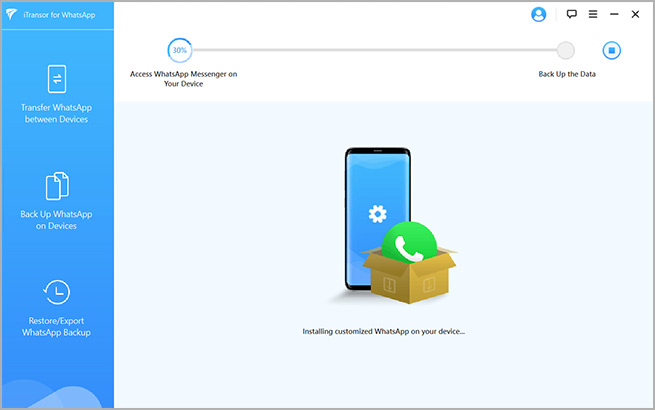The height and width of the screenshot is (410, 655).
Task: Switch to Back Up WhatsApp on Devices label
Action: (x=57, y=220)
